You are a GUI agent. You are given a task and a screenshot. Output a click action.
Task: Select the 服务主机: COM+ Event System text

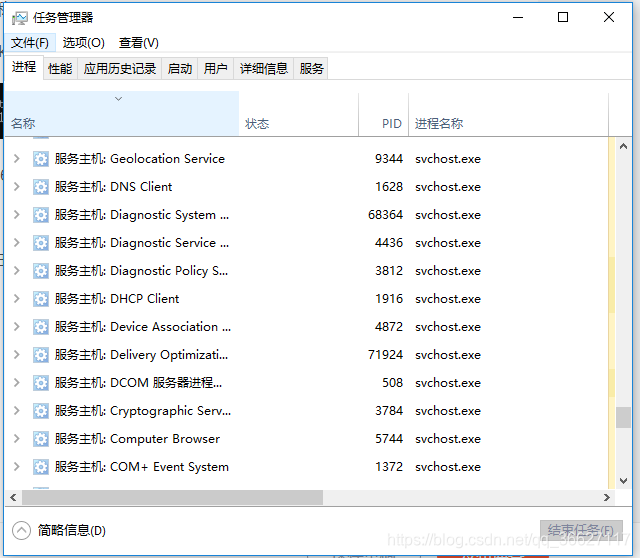tap(142, 467)
